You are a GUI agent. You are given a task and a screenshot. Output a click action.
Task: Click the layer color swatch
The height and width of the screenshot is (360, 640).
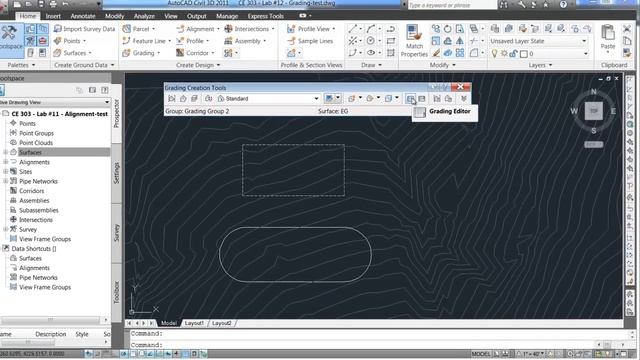pyautogui.click(x=524, y=53)
